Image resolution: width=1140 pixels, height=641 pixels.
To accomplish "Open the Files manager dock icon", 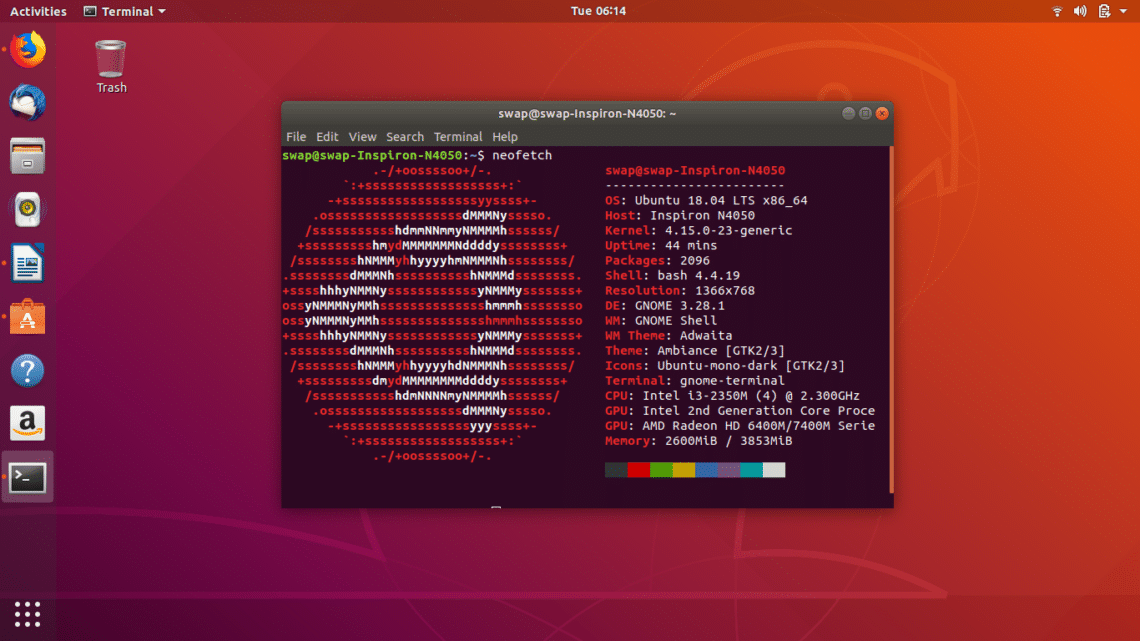I will (x=28, y=157).
